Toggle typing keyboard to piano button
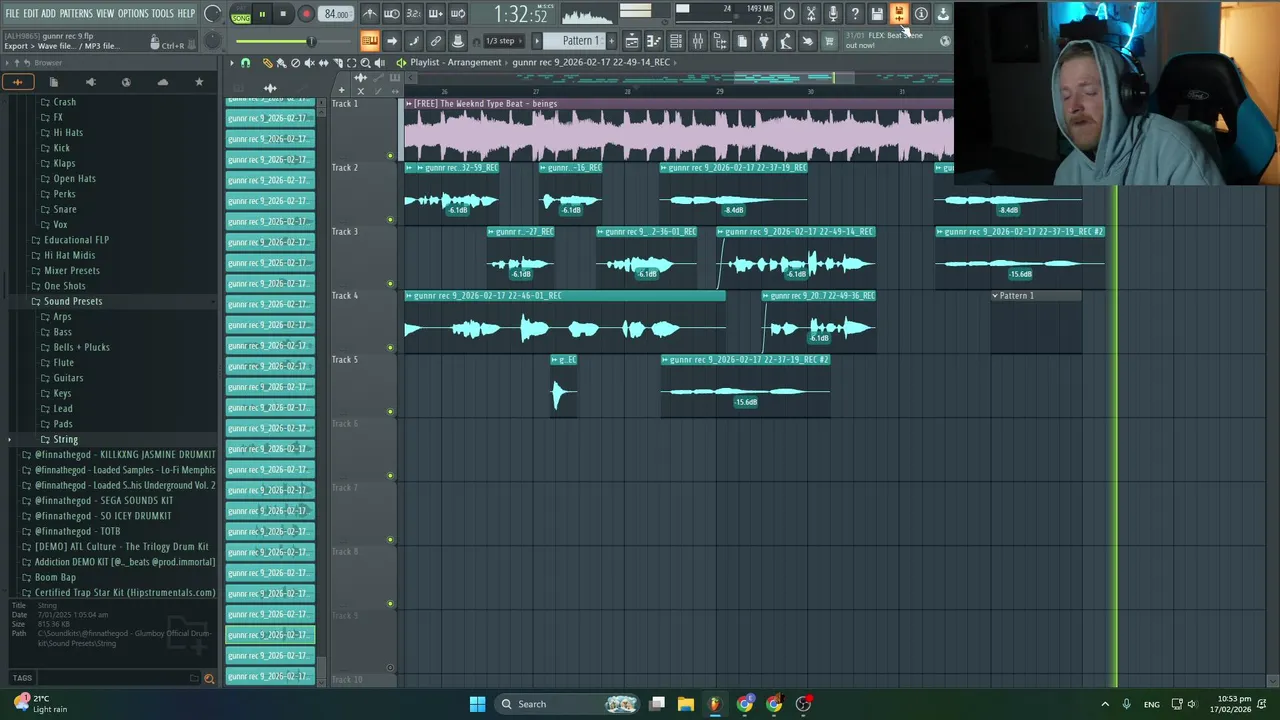The height and width of the screenshot is (720, 1280). pos(370,41)
